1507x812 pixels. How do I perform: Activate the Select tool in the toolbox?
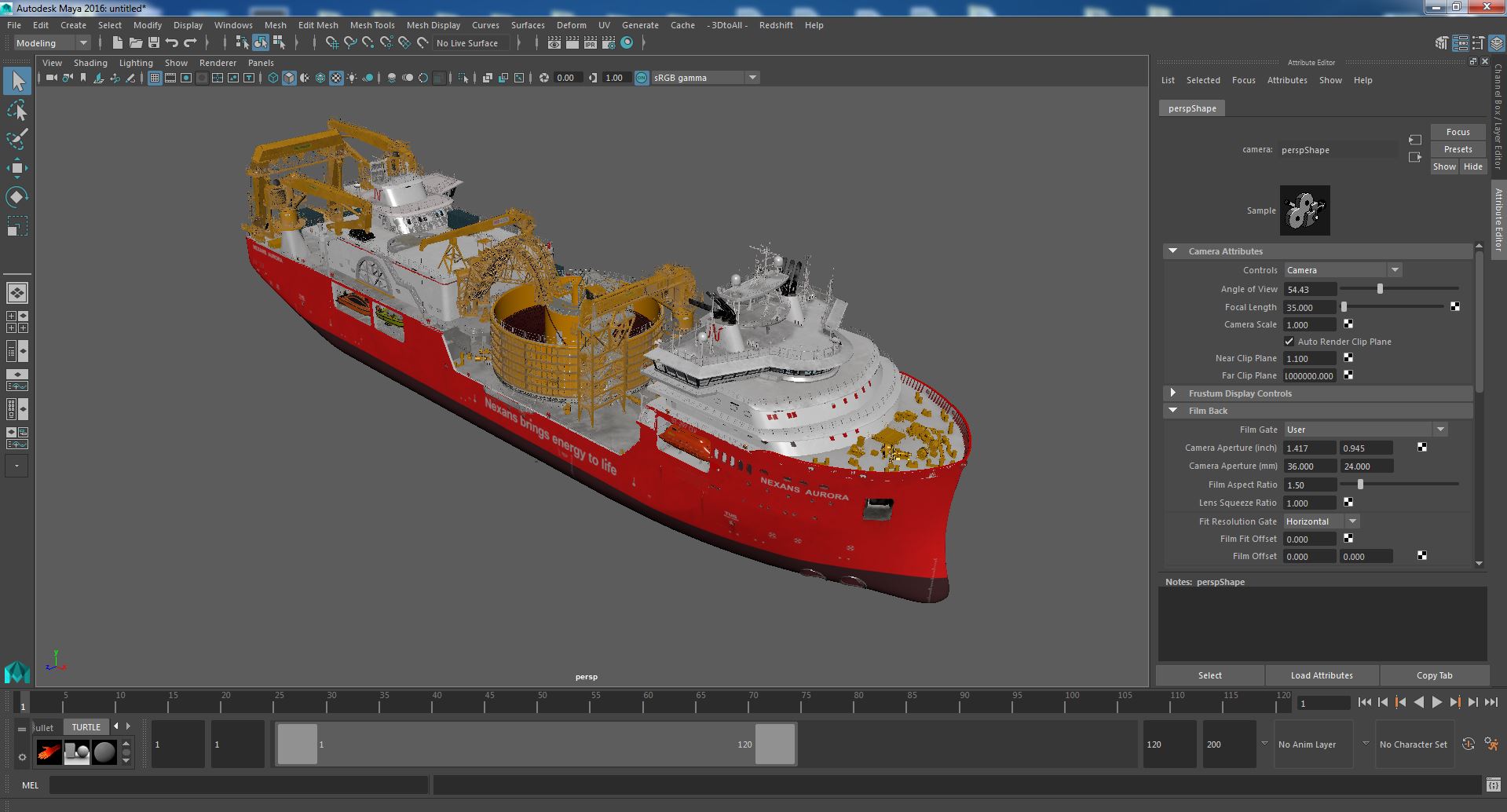coord(17,81)
